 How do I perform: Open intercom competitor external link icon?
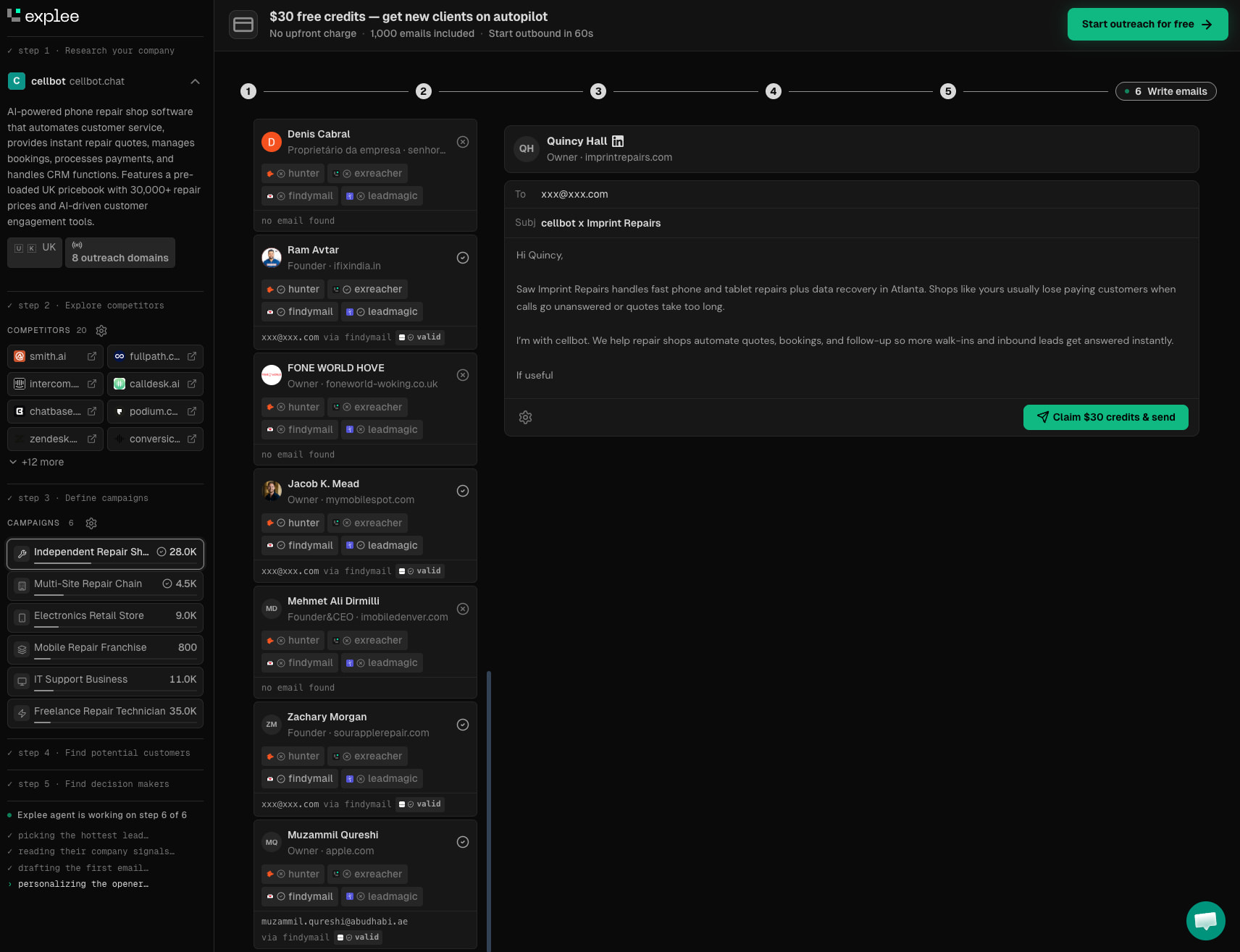pyautogui.click(x=92, y=384)
